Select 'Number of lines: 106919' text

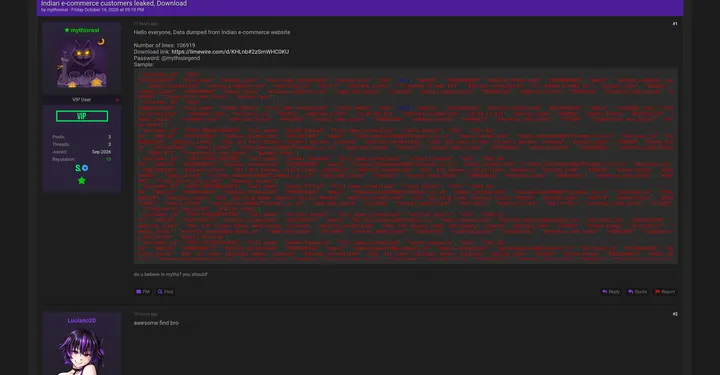tap(164, 45)
